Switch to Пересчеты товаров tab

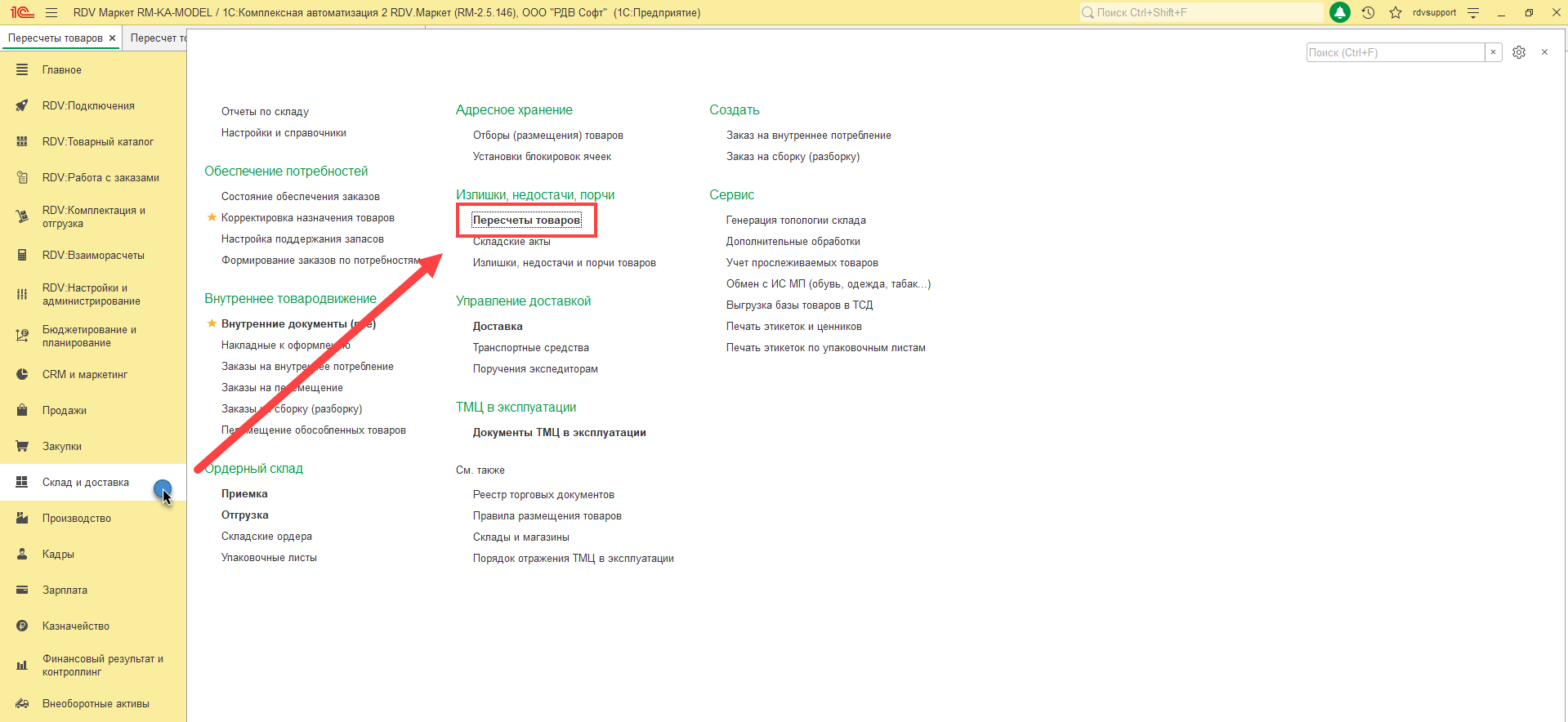[55, 38]
